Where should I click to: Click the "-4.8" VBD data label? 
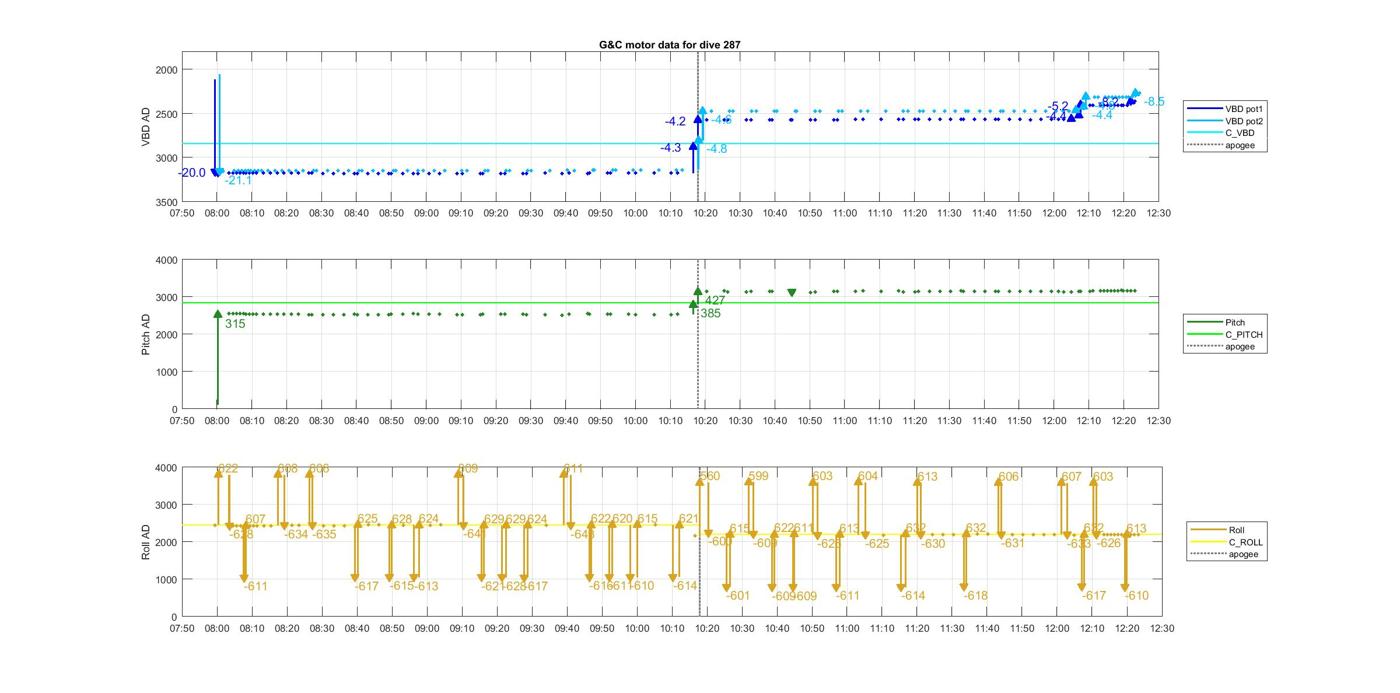[716, 149]
